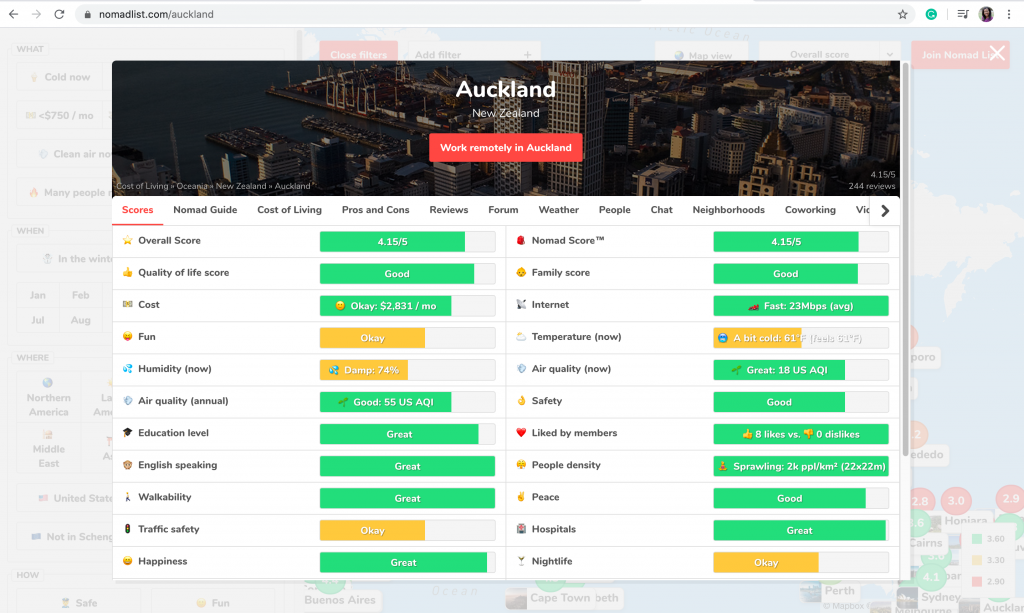This screenshot has width=1024, height=613.
Task: Click Work remotely in Auckland button
Action: (x=505, y=148)
